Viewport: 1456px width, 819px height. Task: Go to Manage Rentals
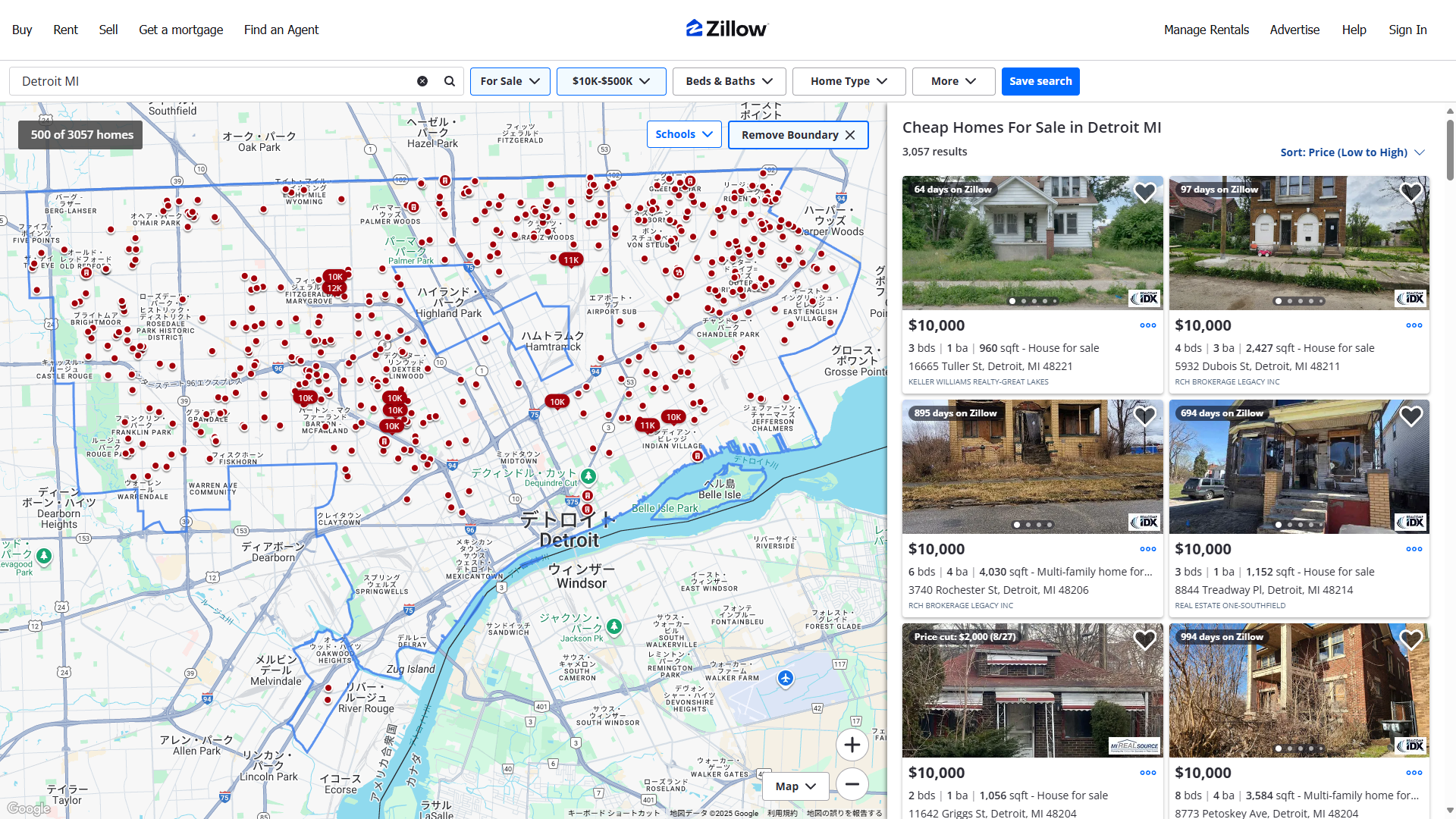(x=1206, y=30)
